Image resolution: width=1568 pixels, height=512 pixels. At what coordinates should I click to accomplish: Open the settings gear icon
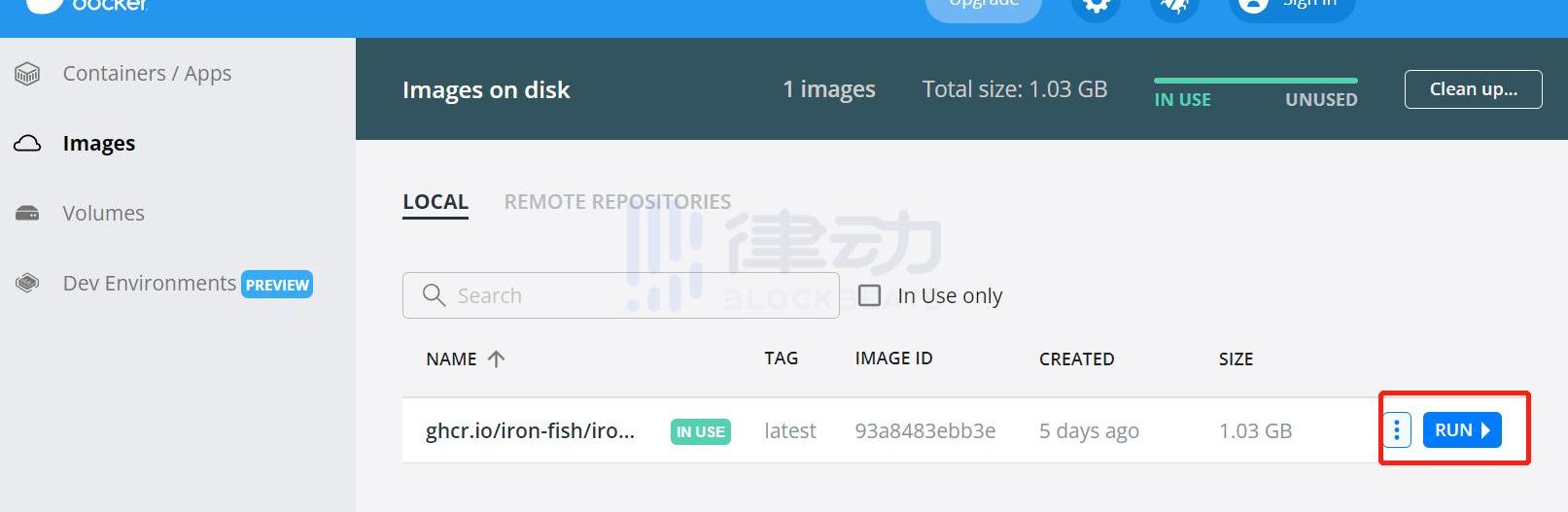coord(1097,5)
